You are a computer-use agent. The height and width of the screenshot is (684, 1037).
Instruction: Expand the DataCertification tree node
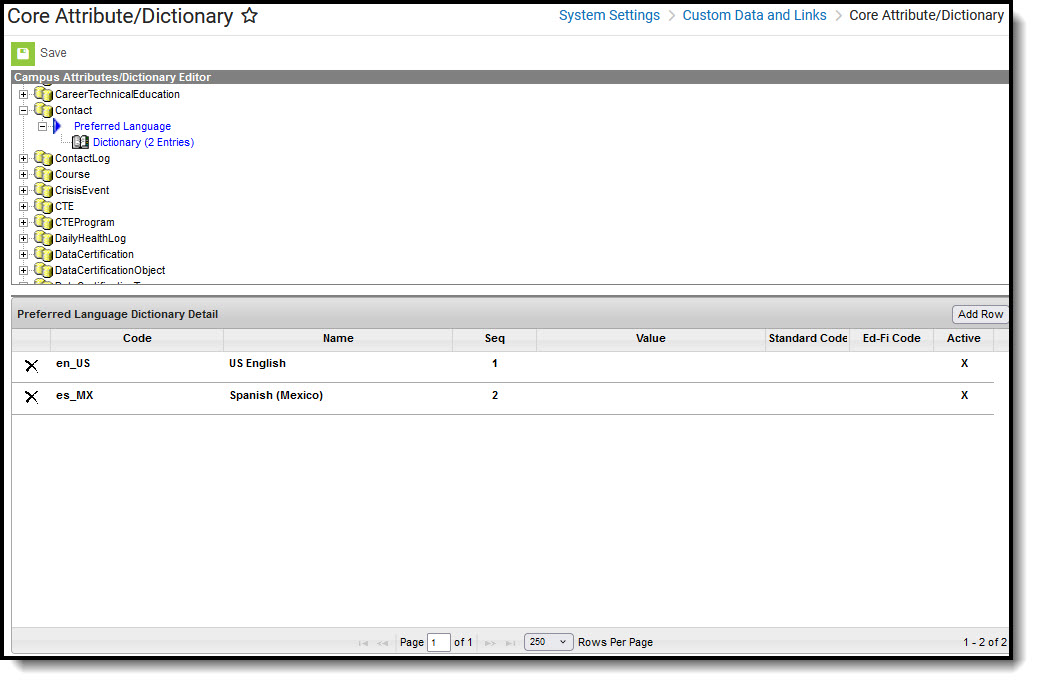pos(24,255)
